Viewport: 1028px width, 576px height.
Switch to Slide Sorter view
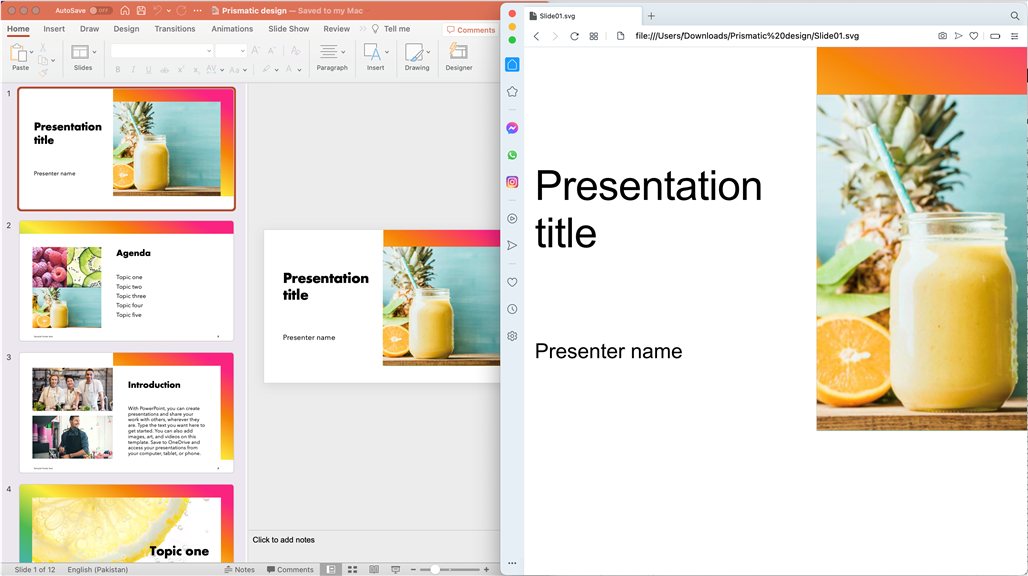pyautogui.click(x=352, y=569)
